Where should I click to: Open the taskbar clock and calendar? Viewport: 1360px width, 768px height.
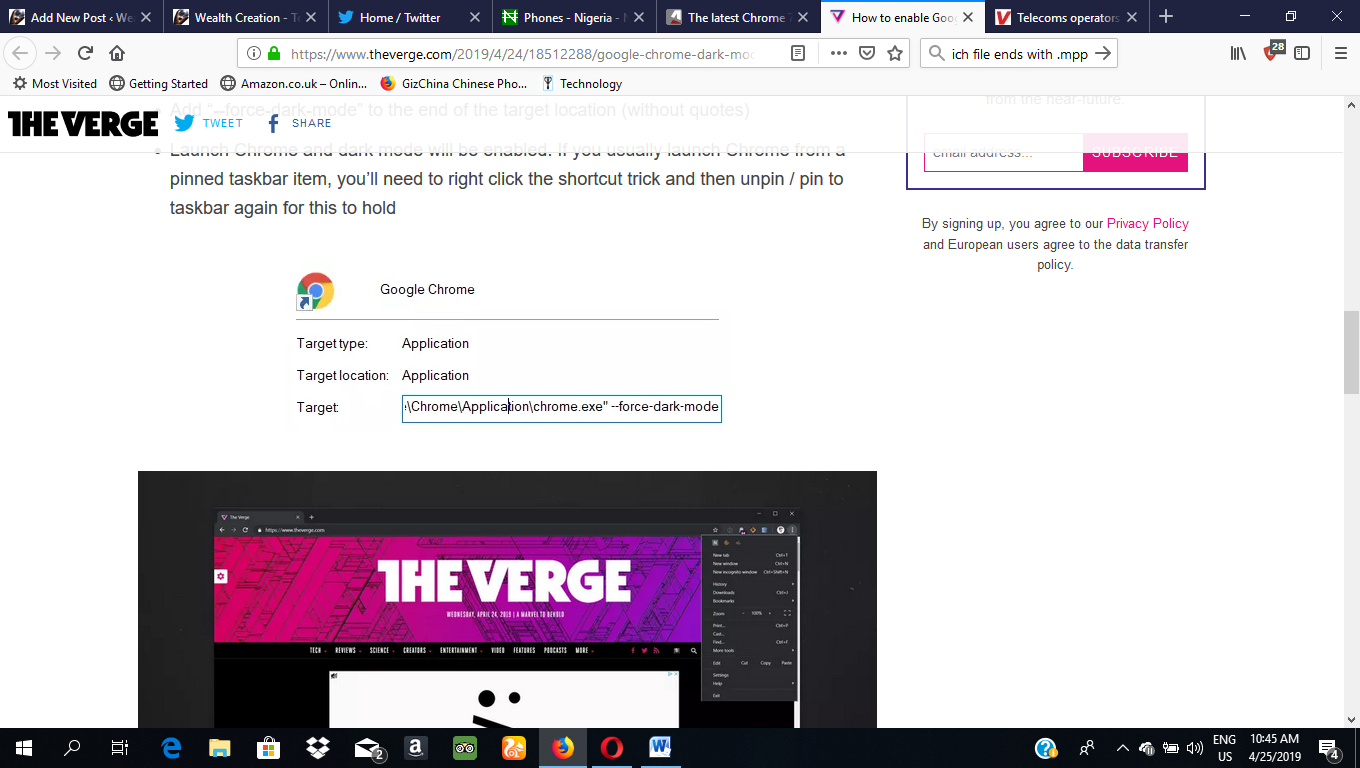coord(1274,748)
